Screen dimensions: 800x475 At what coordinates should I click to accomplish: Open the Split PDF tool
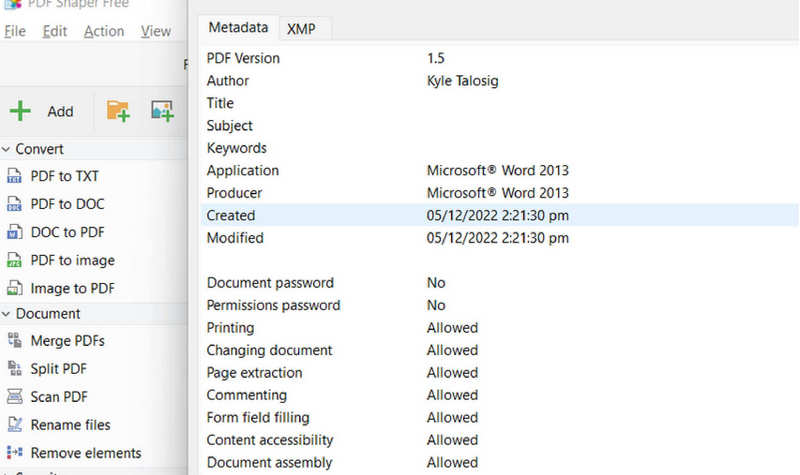60,369
